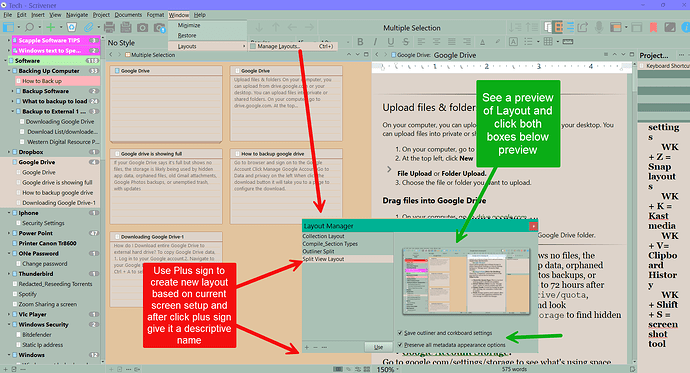
Task: Open Google drive is showing full index card
Action: (x=166, y=186)
